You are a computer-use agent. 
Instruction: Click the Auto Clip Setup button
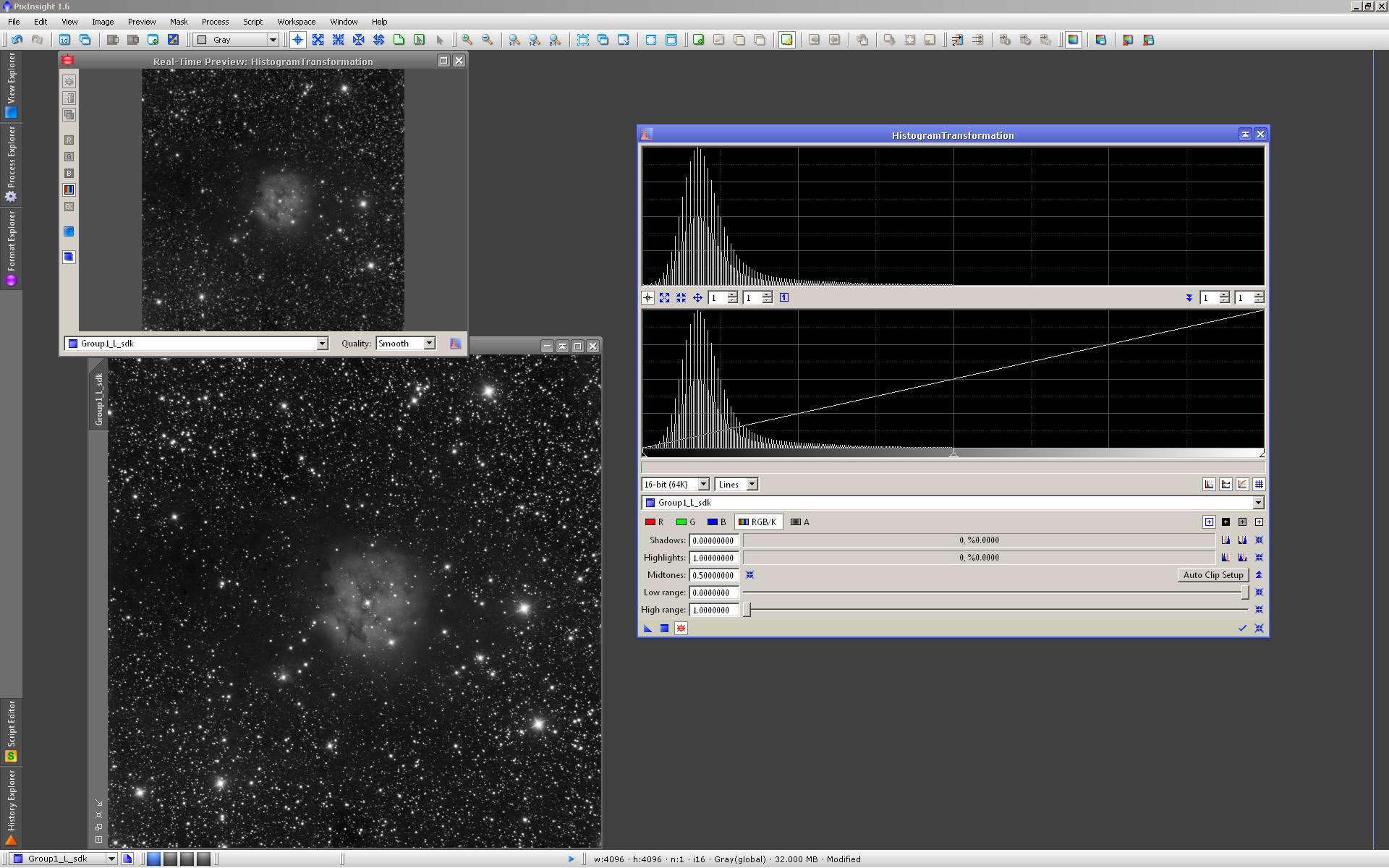1213,575
